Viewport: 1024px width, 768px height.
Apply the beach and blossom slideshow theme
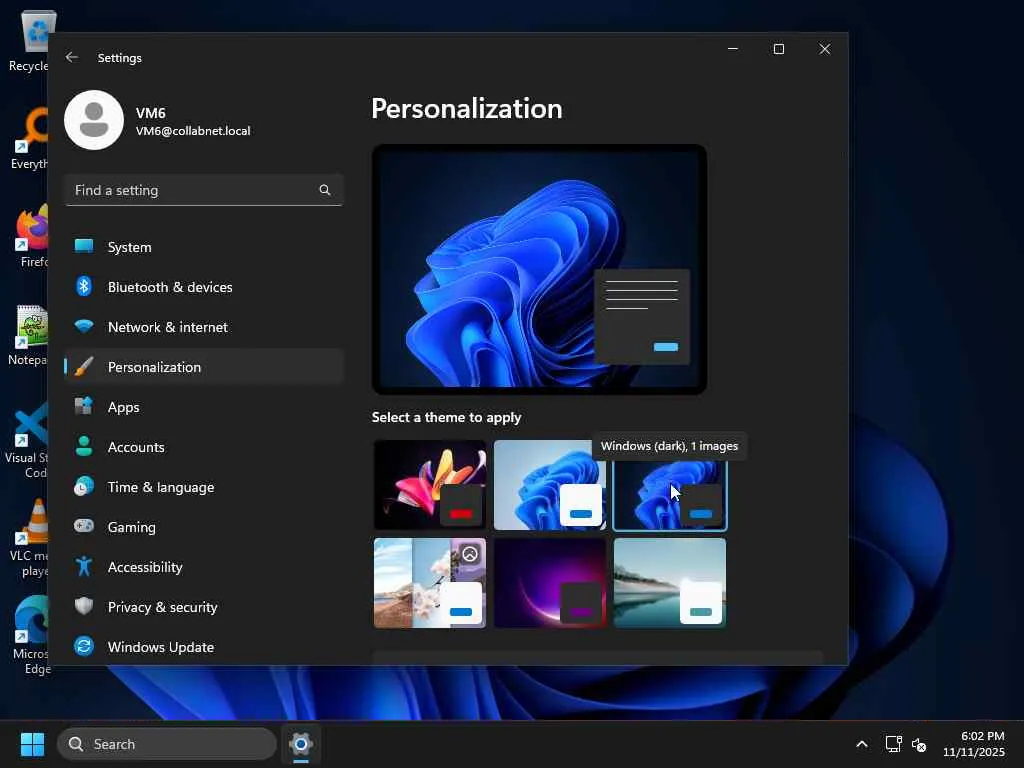click(430, 583)
